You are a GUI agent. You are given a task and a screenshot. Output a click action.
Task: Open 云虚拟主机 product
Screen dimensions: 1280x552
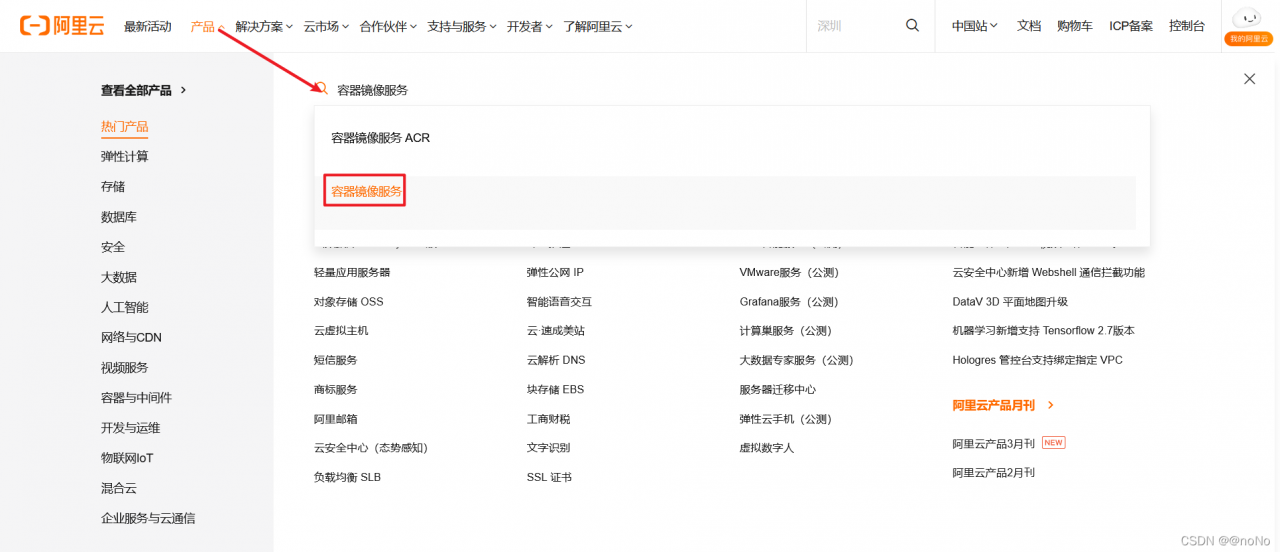click(x=341, y=330)
